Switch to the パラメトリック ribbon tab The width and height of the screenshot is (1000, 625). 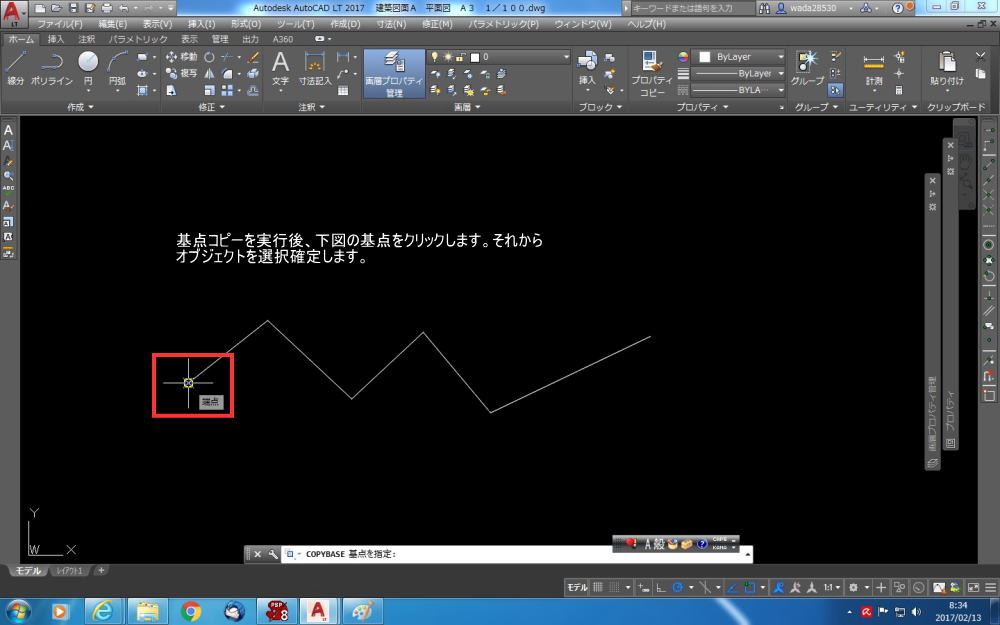(138, 39)
